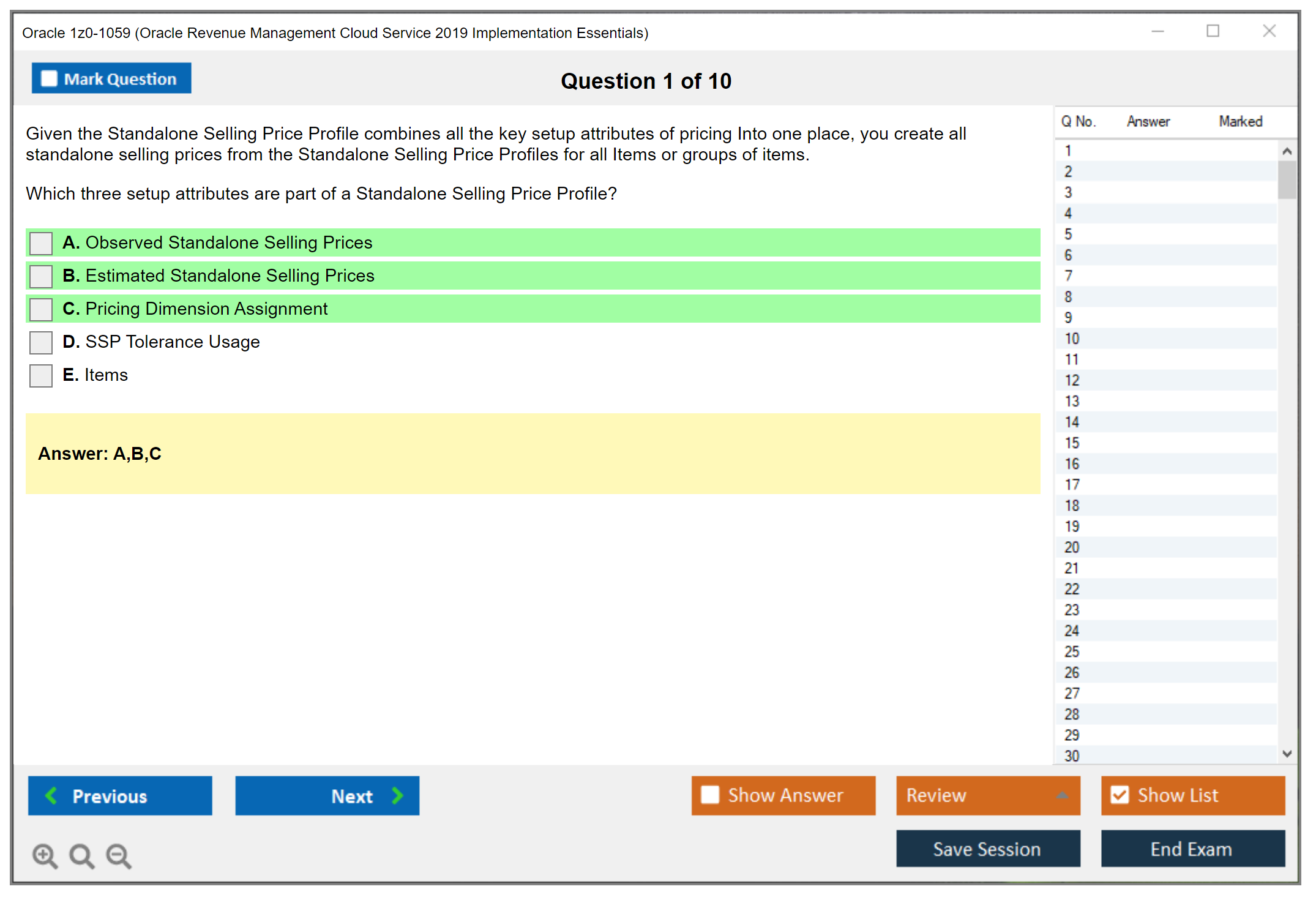Collapse the Review panel using its arrow
The height and width of the screenshot is (900, 1316).
pos(1063,795)
